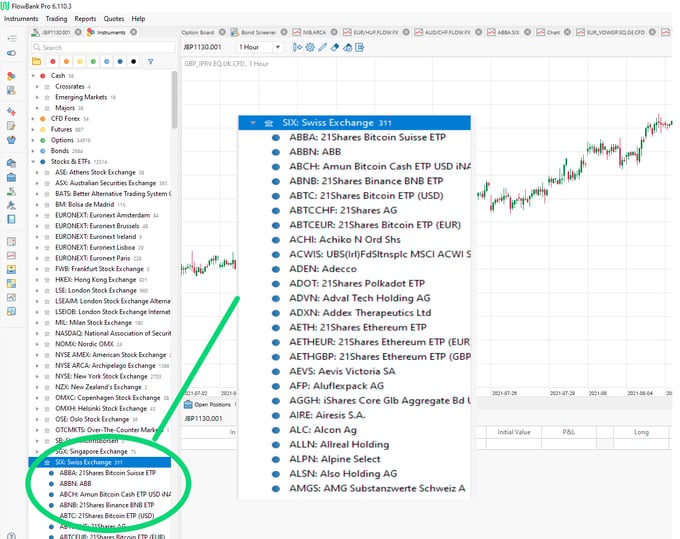Image resolution: width=680 pixels, height=539 pixels.
Task: Open the Open Positions tab
Action: (208, 405)
